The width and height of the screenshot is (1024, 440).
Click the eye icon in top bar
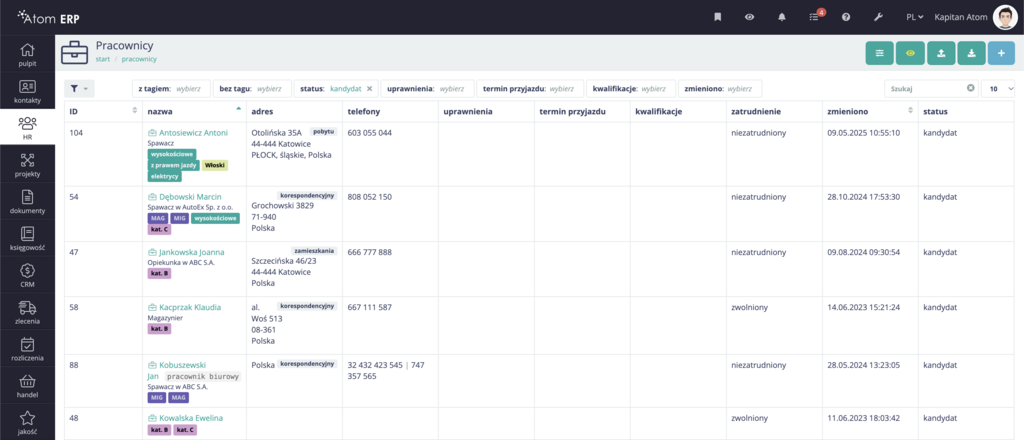pyautogui.click(x=750, y=17)
